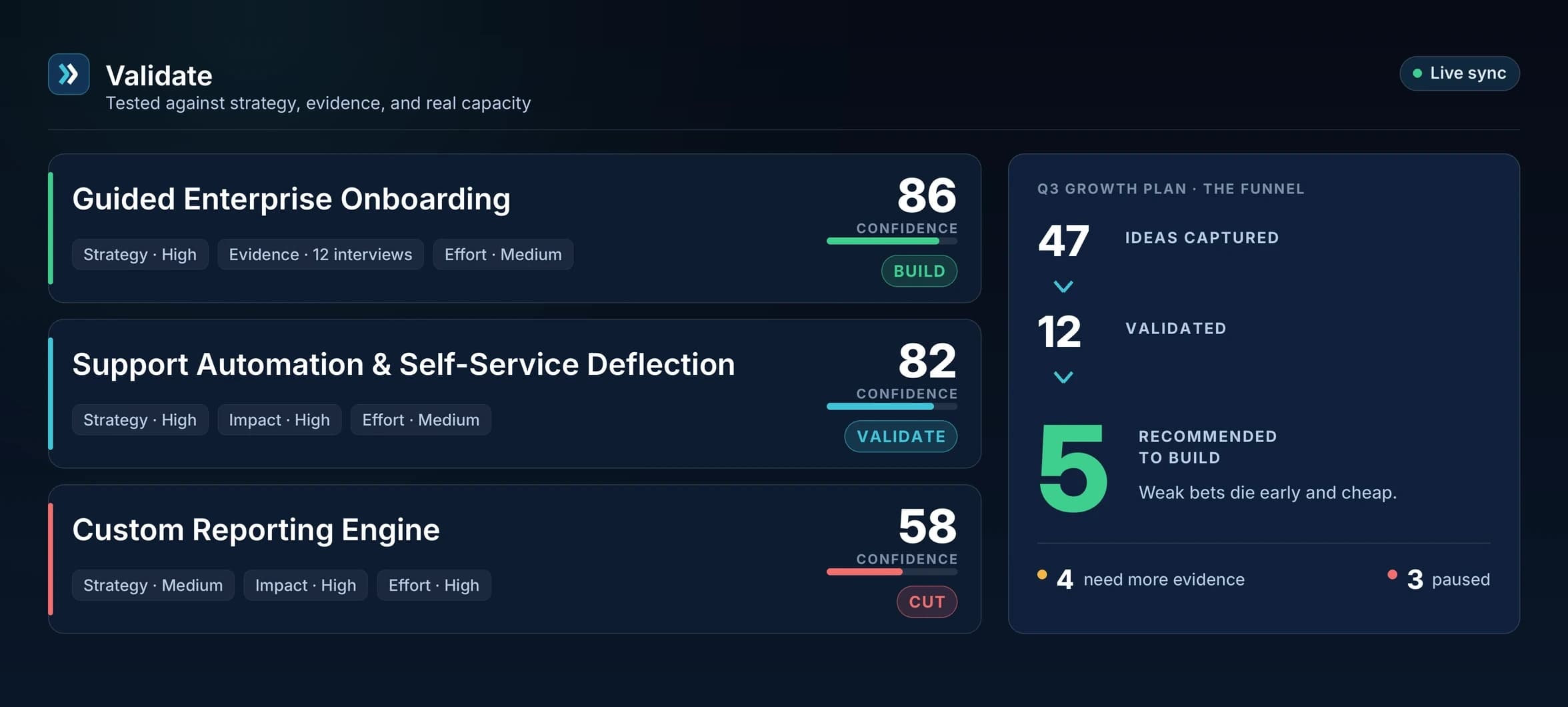Select Strategy · High tag on Guided Enterprise Onboarding
1568x707 pixels.
coord(140,254)
